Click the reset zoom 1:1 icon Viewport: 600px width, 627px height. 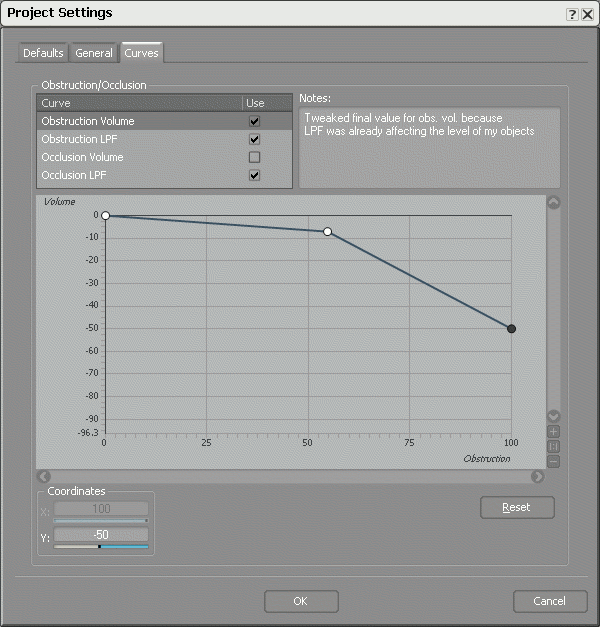click(554, 447)
